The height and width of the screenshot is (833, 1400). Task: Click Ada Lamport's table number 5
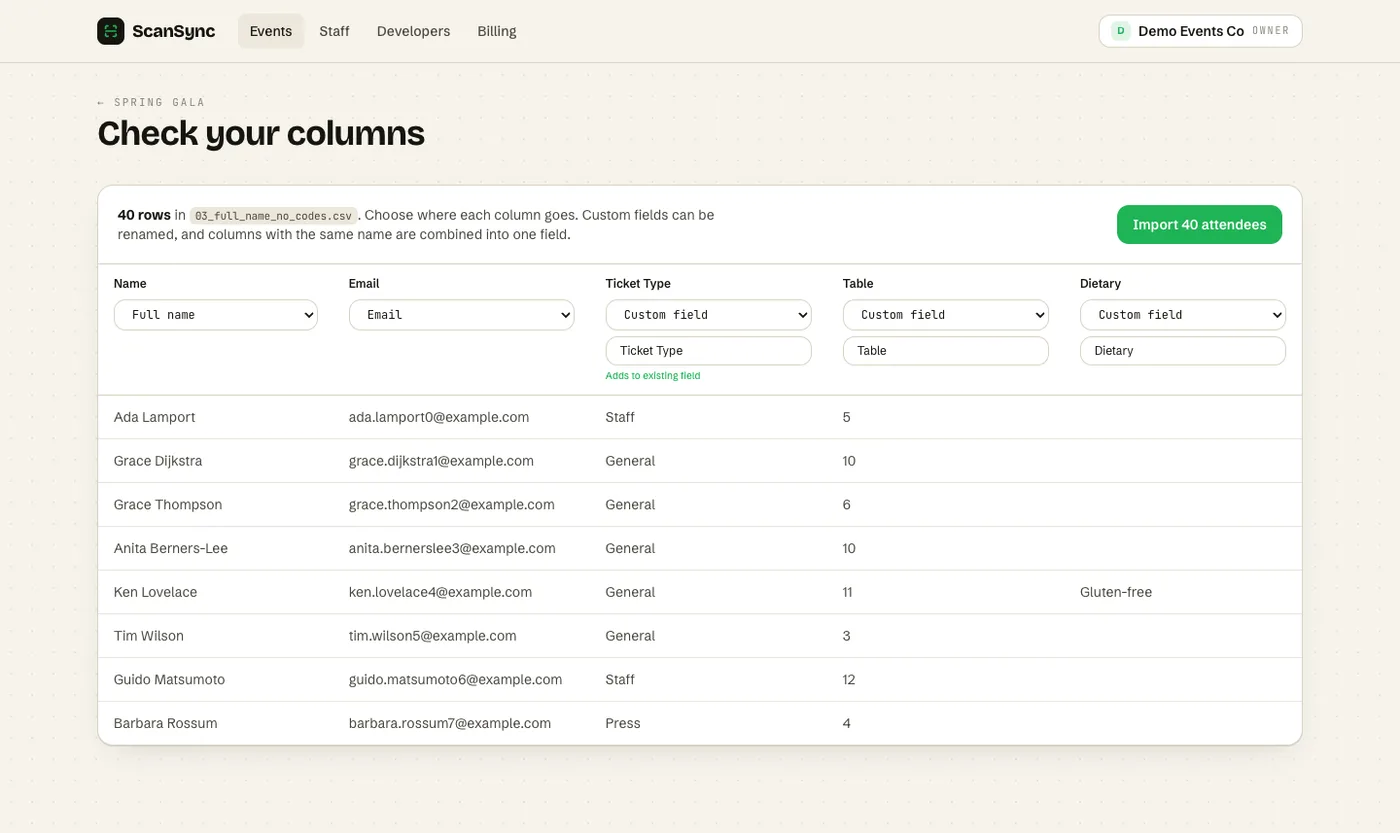point(847,417)
